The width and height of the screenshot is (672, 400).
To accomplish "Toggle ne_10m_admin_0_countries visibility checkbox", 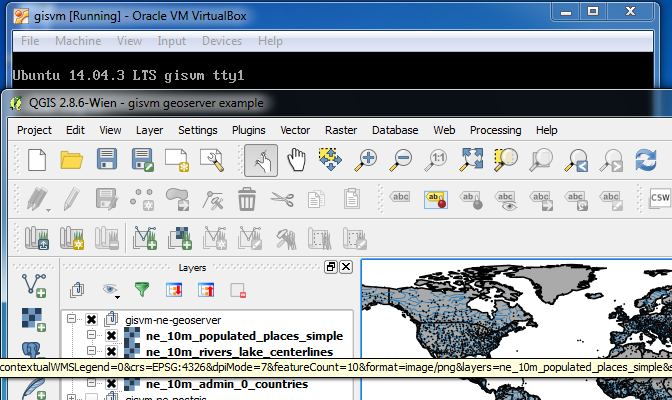I will (111, 384).
